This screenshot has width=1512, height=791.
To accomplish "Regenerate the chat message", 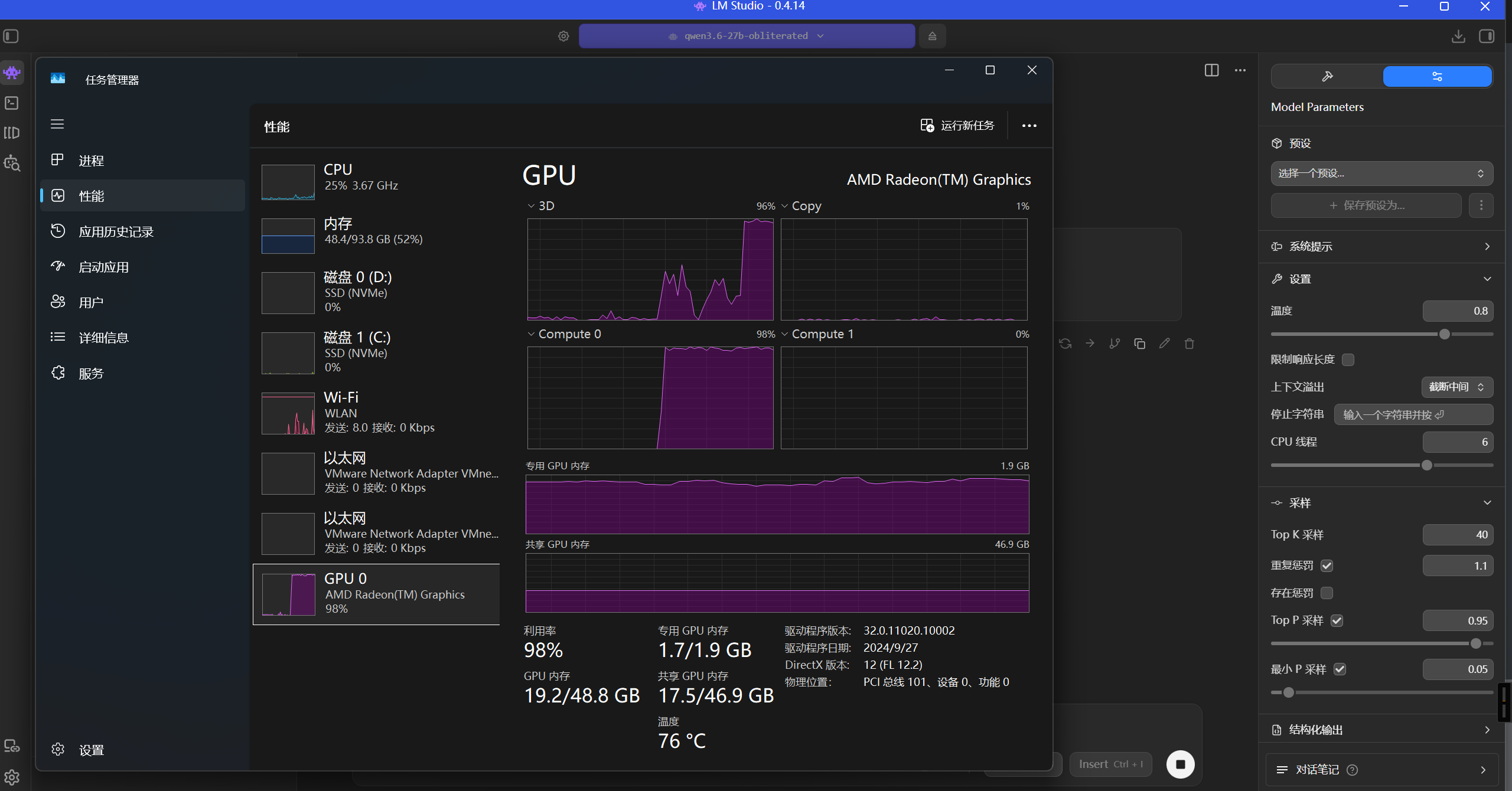I will pyautogui.click(x=1065, y=344).
